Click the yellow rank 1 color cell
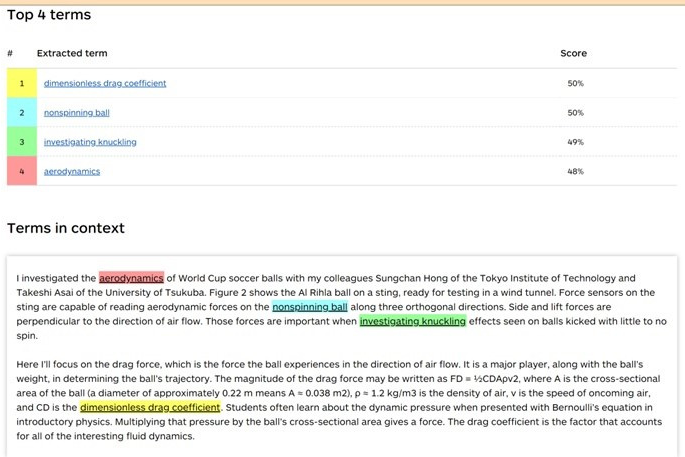The height and width of the screenshot is (457, 685). 22,83
